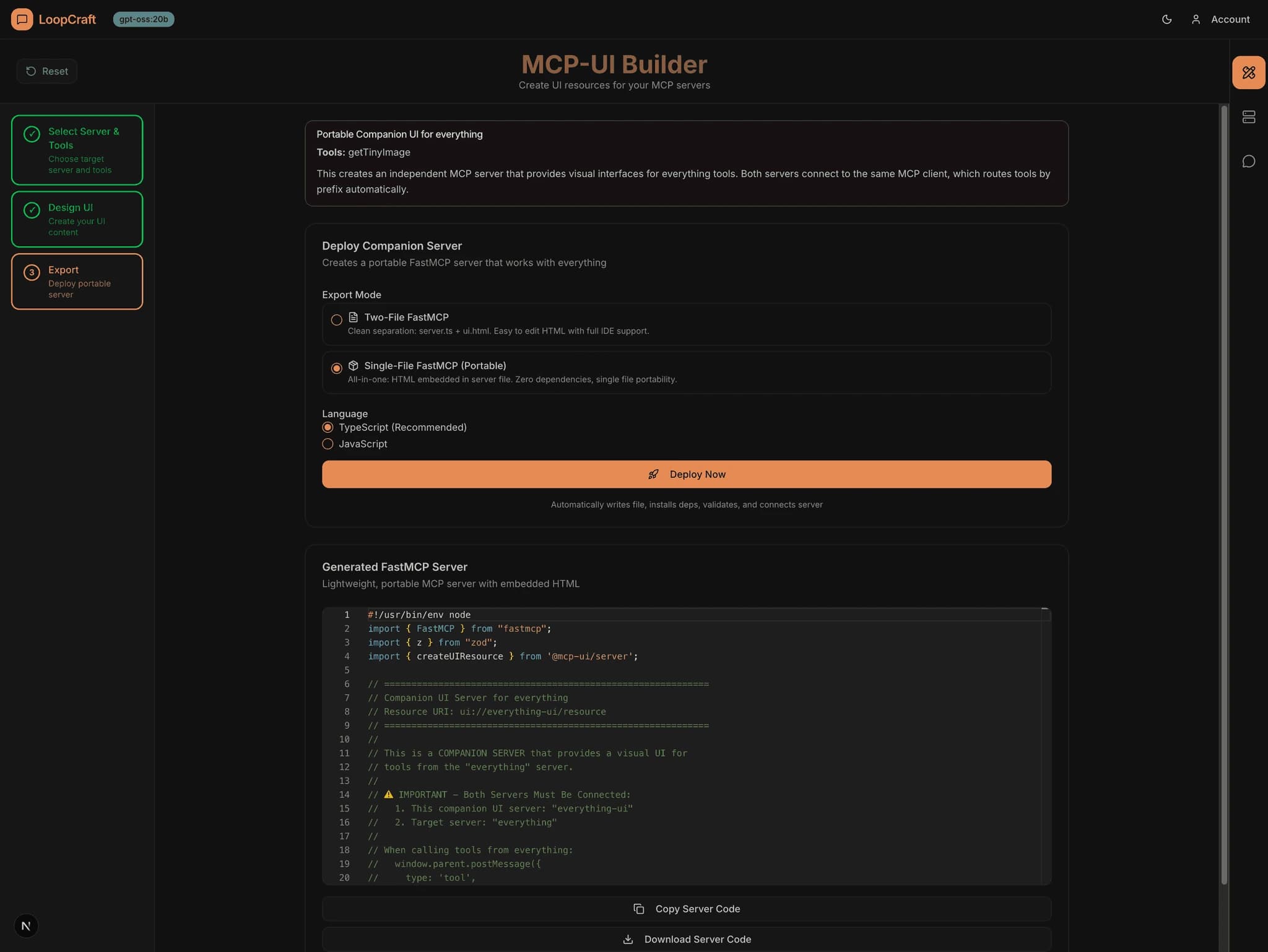Click the file icon on Two-File FastMCP
This screenshot has height=952, width=1268.
354,317
